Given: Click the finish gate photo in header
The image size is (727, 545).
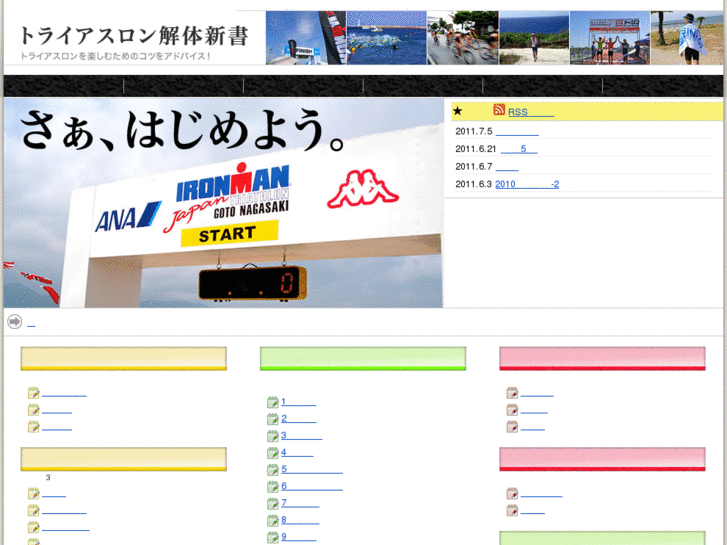Looking at the screenshot, I should click(306, 38).
